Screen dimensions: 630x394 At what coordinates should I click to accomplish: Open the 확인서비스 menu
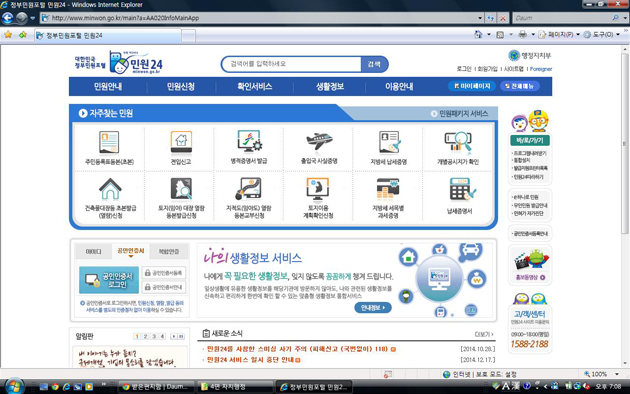[255, 86]
